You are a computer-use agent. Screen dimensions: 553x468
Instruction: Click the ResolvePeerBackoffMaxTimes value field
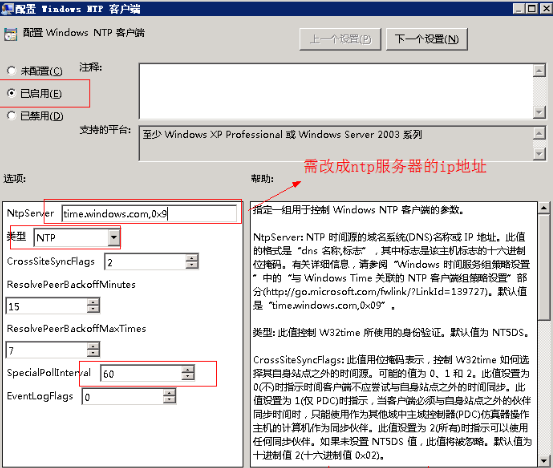[x=47, y=350]
